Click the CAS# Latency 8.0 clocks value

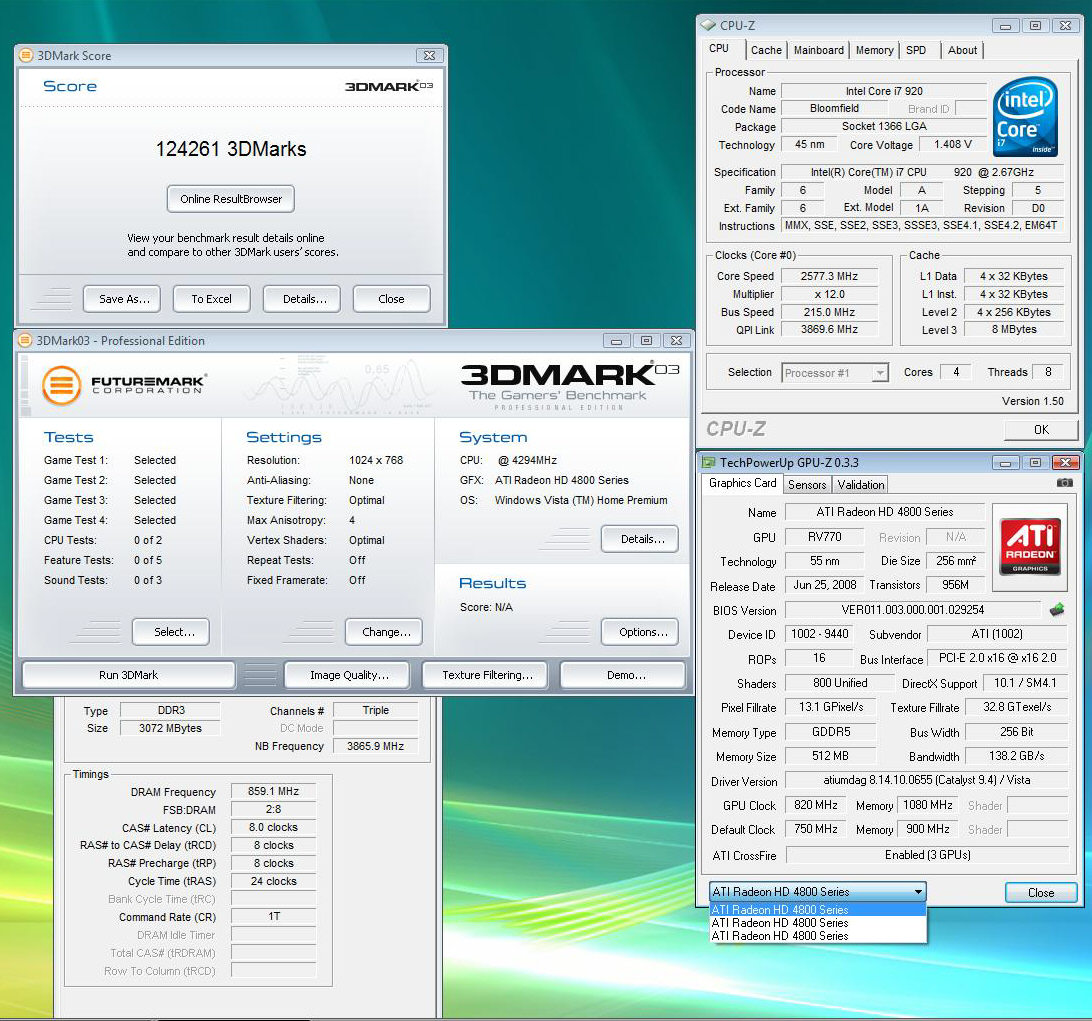point(273,827)
